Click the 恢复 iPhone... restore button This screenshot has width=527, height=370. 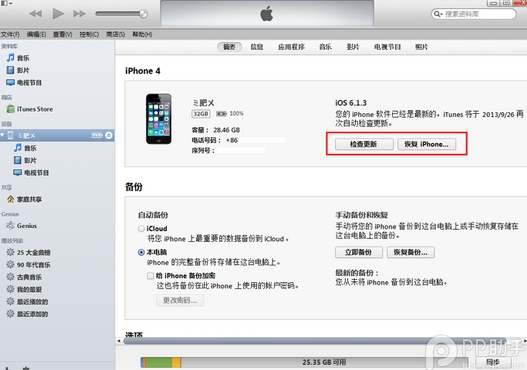click(x=427, y=144)
